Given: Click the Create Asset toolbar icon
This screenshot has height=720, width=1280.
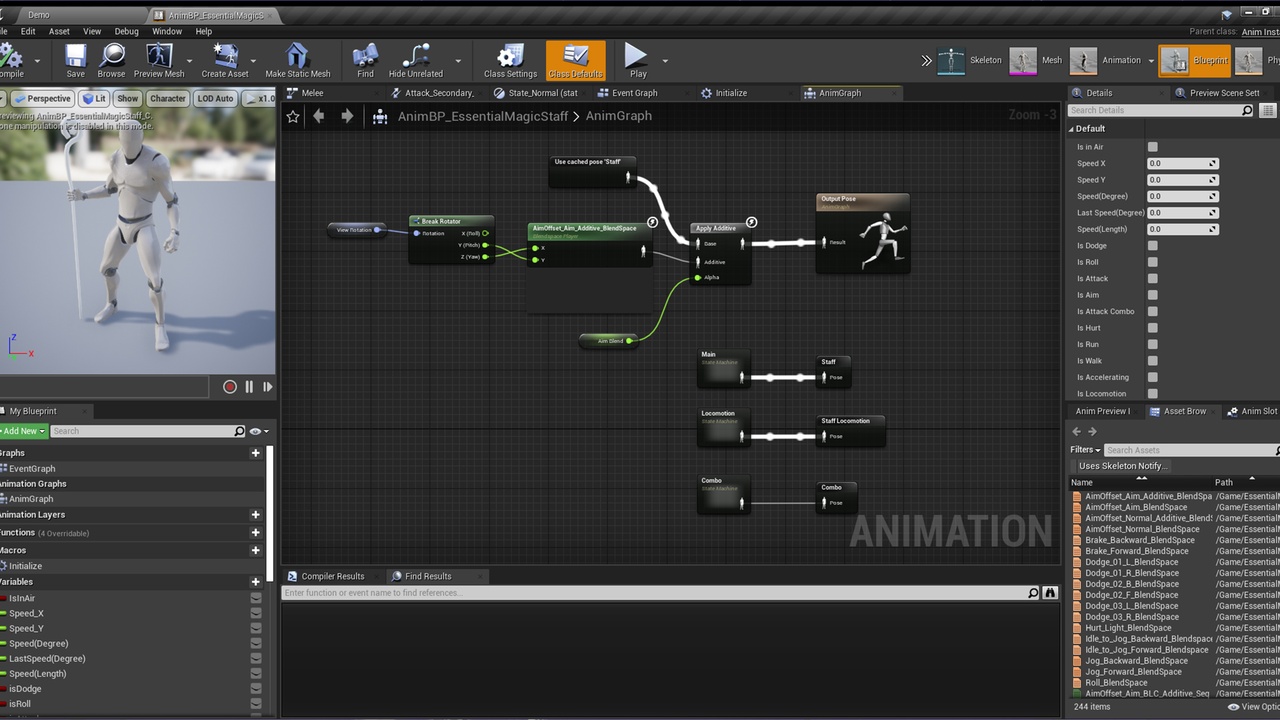Looking at the screenshot, I should click(x=225, y=60).
